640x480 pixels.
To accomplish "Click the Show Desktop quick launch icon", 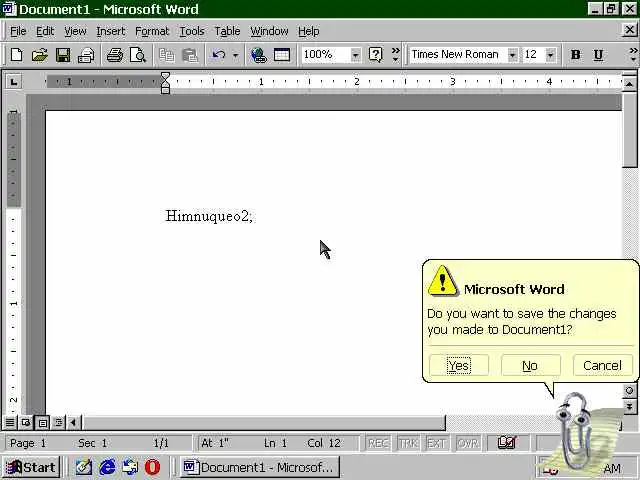I will 84,467.
